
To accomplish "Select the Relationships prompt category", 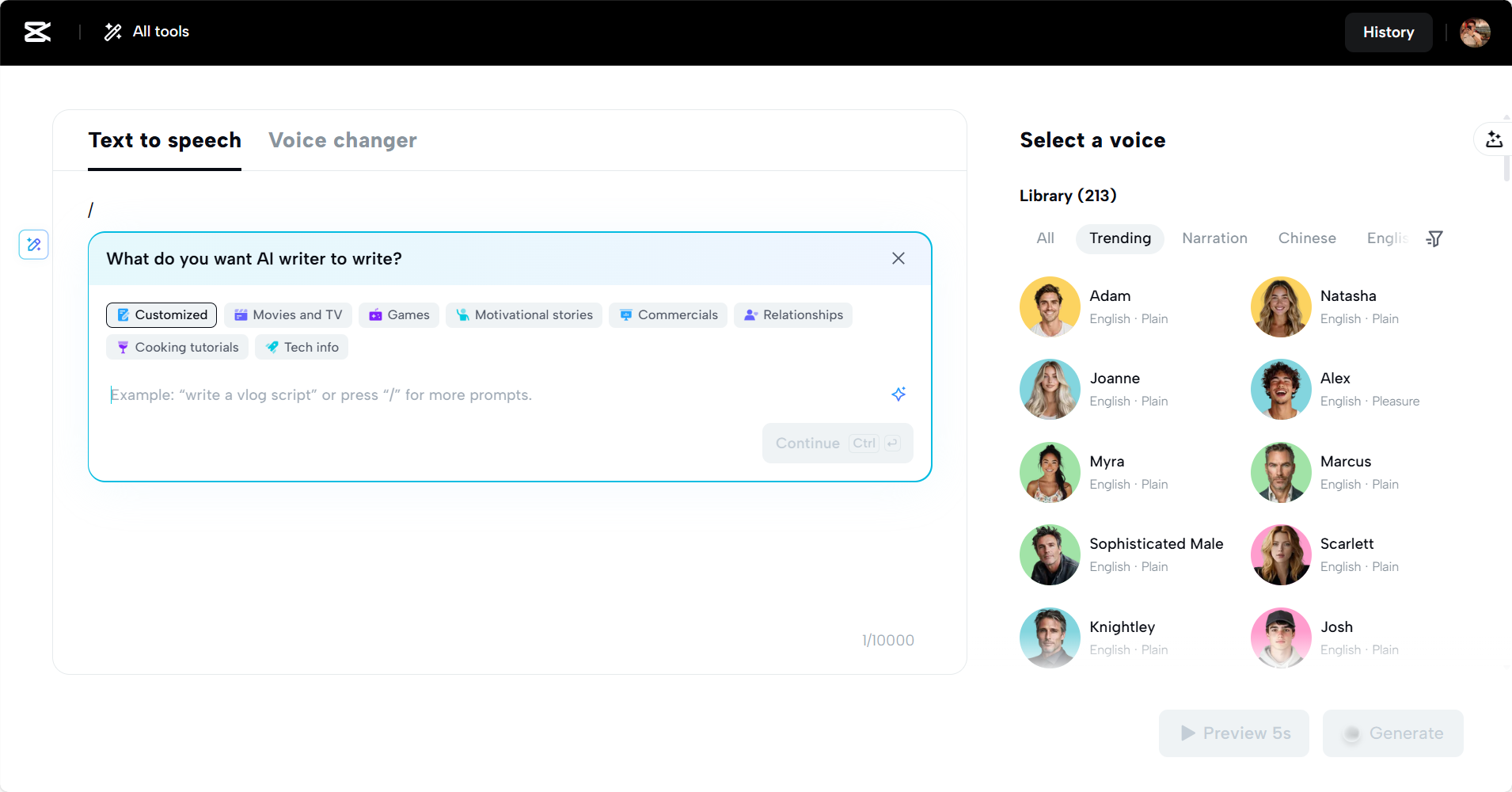I will click(x=793, y=315).
